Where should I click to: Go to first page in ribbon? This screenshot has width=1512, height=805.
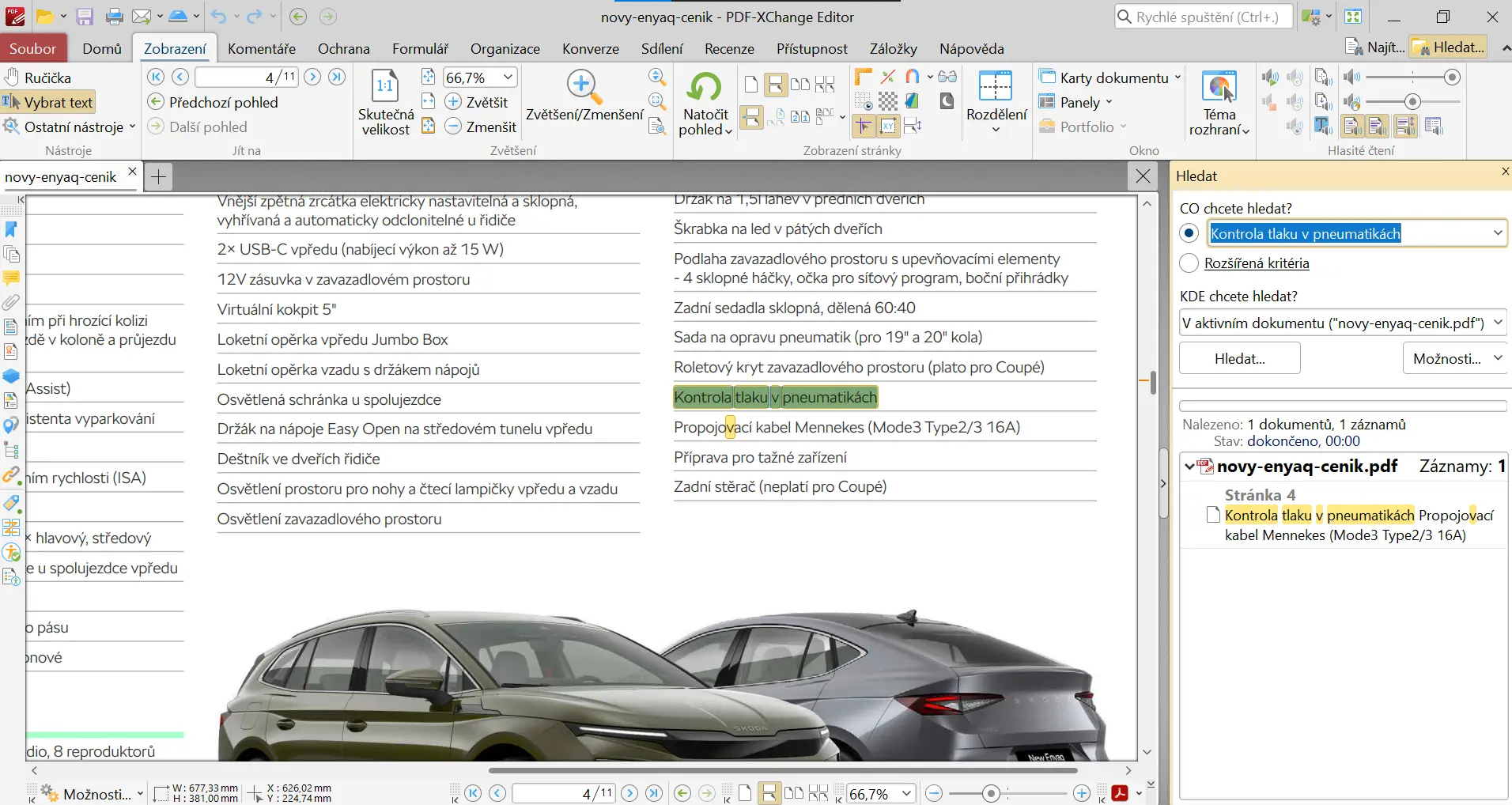tap(156, 77)
